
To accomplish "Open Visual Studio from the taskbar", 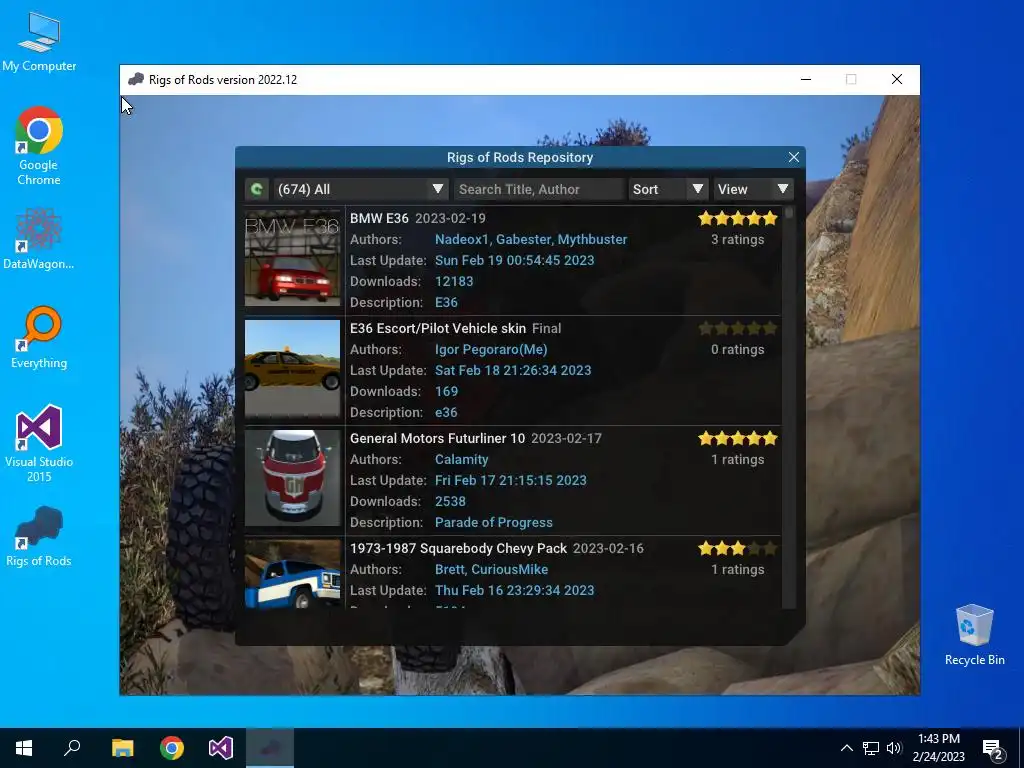I will 221,748.
